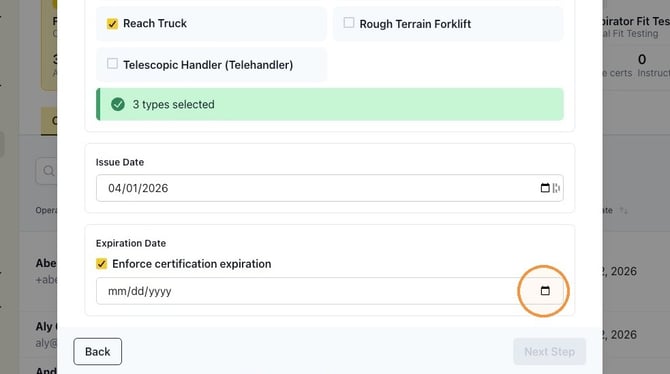
Task: Click the date column sort arrows icon
Action: [623, 210]
